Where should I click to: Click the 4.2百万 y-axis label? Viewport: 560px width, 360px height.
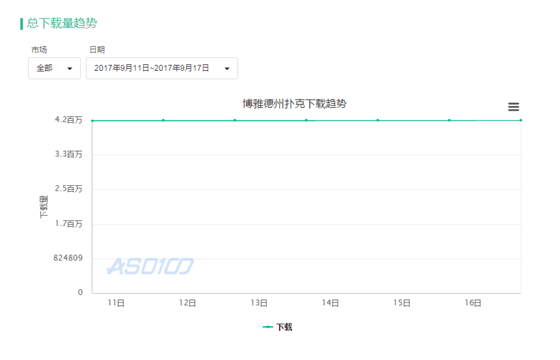(68, 120)
